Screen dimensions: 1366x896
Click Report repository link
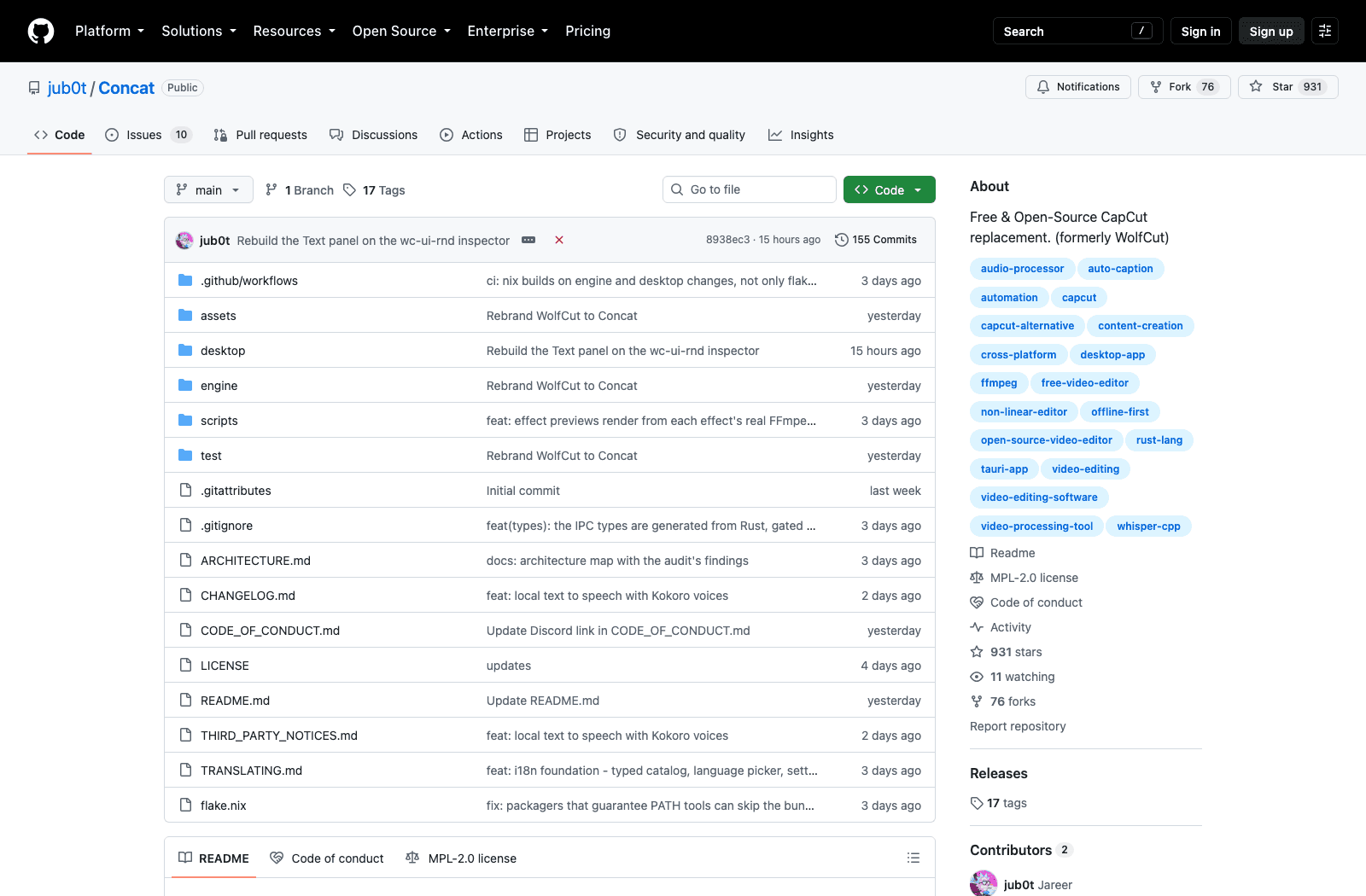coord(1018,726)
